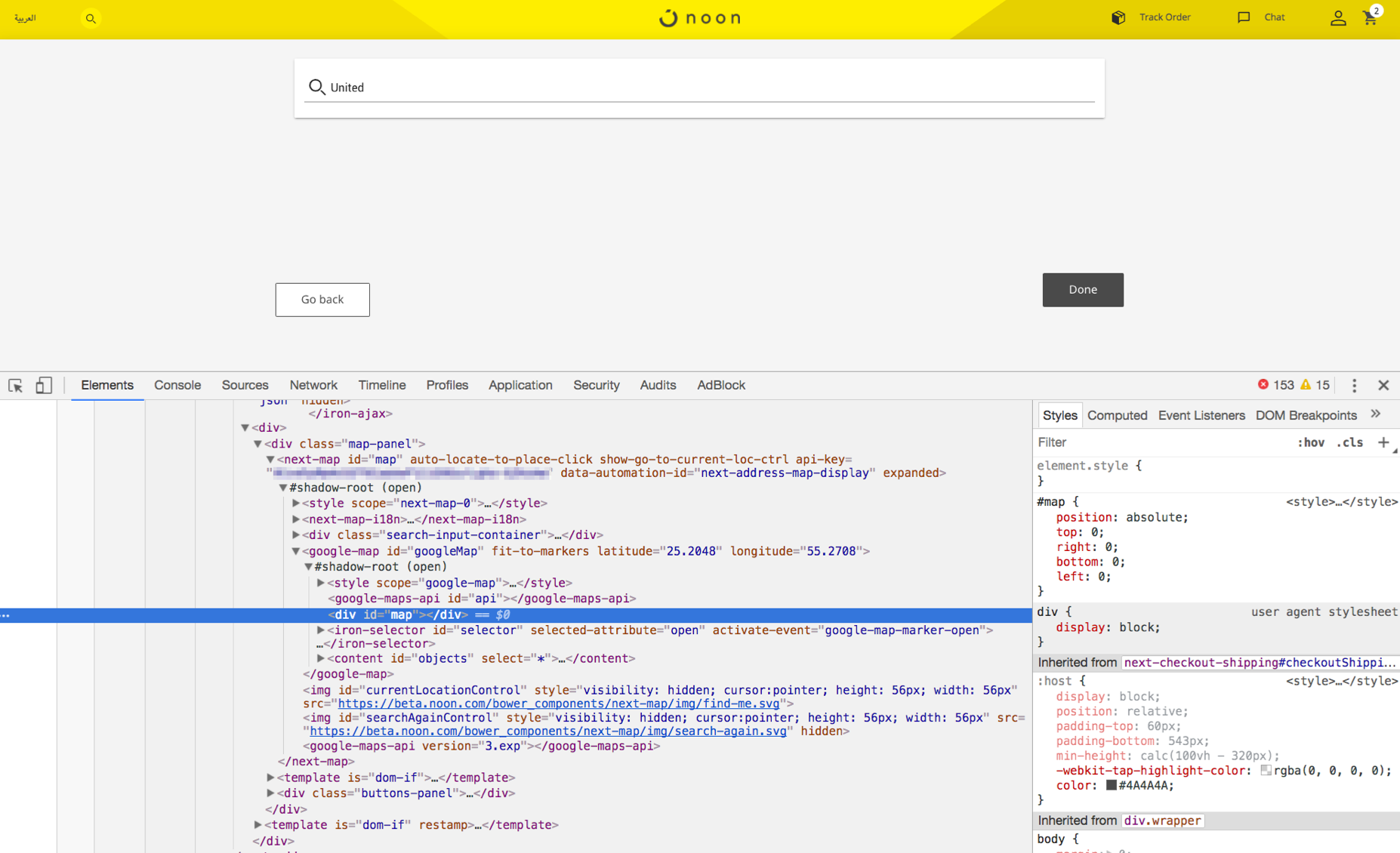The image size is (1400, 853).
Task: Expand the iron-selector selector node
Action: tap(321, 630)
